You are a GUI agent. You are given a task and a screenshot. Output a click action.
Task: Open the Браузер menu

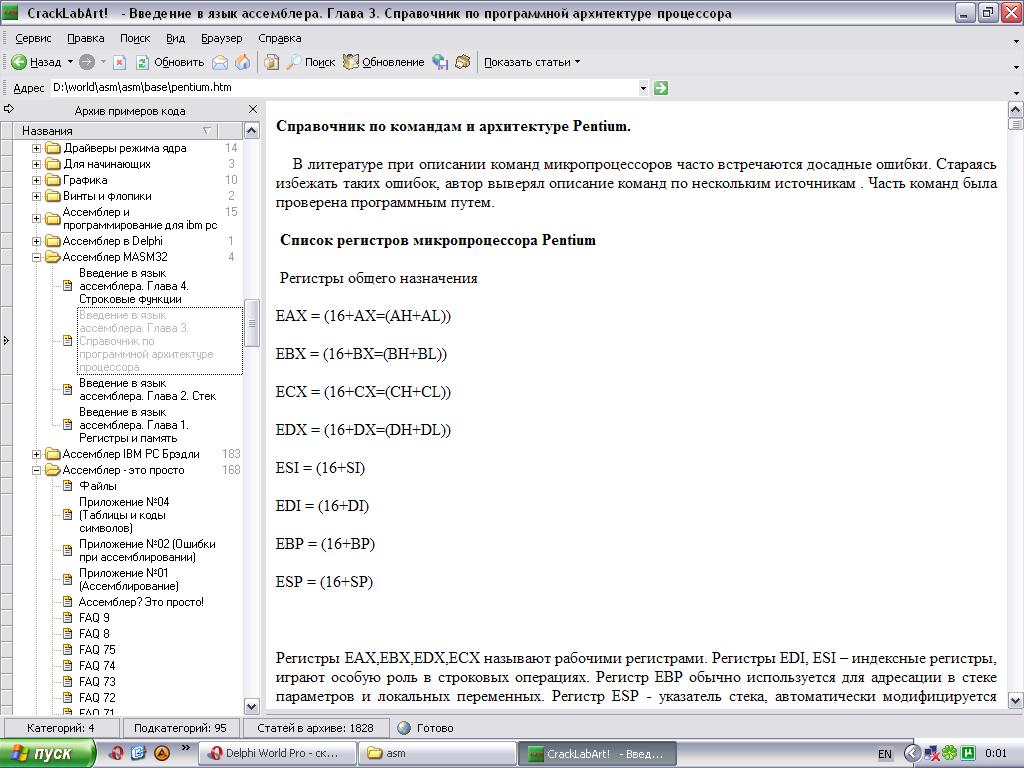coord(221,38)
